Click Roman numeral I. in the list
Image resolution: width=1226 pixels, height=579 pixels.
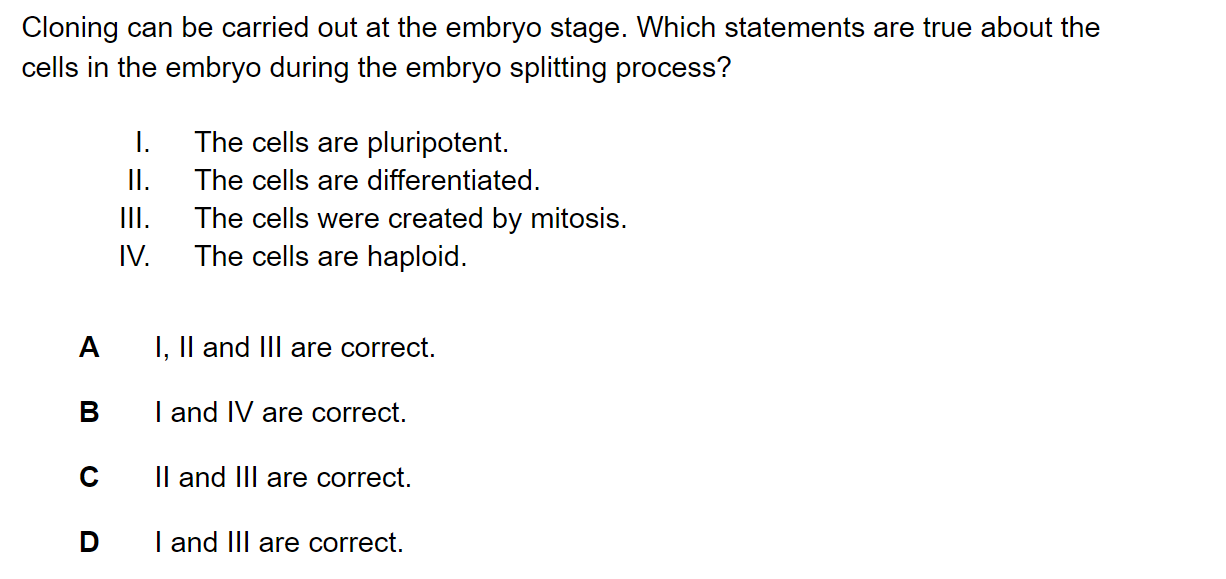[x=143, y=143]
